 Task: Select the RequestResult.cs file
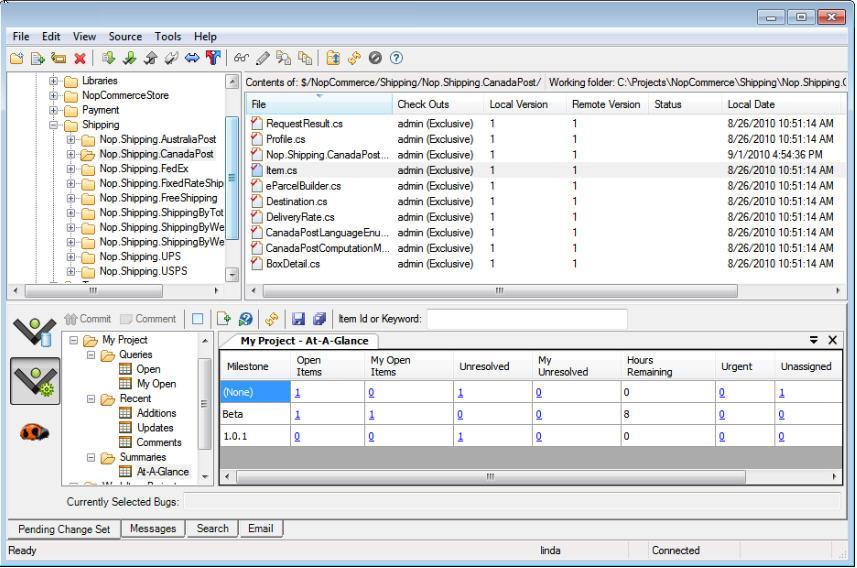[x=304, y=124]
